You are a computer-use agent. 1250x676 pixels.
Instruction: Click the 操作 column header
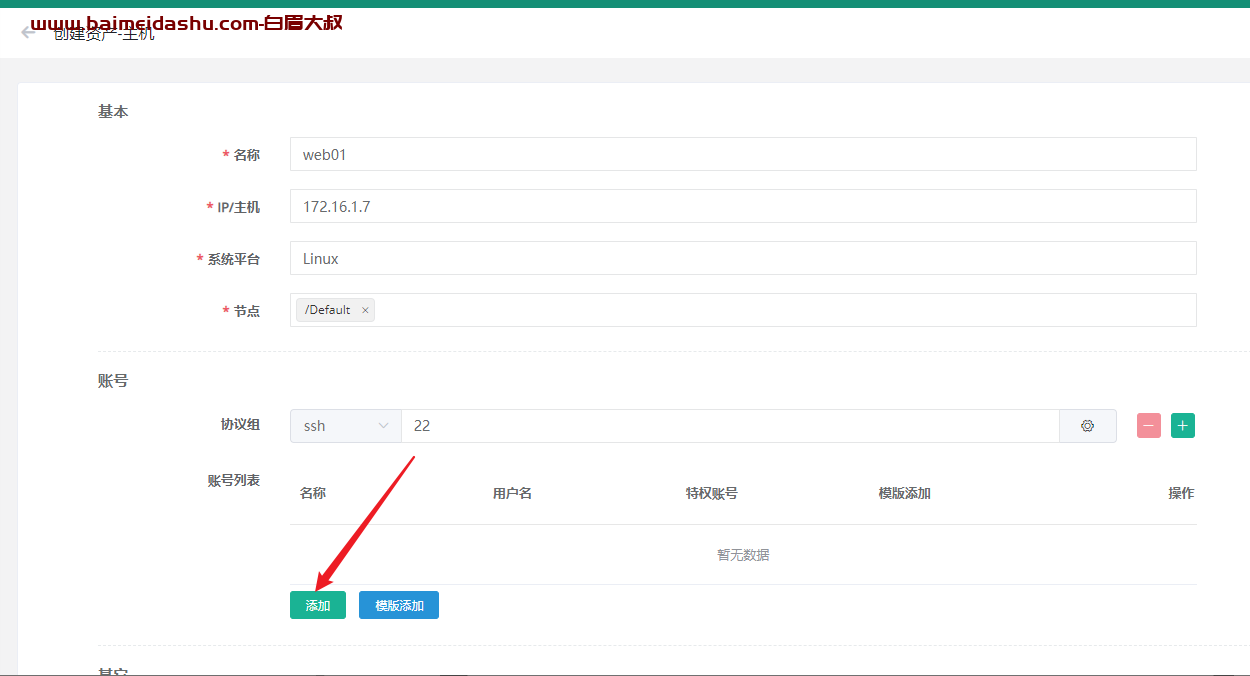1181,493
